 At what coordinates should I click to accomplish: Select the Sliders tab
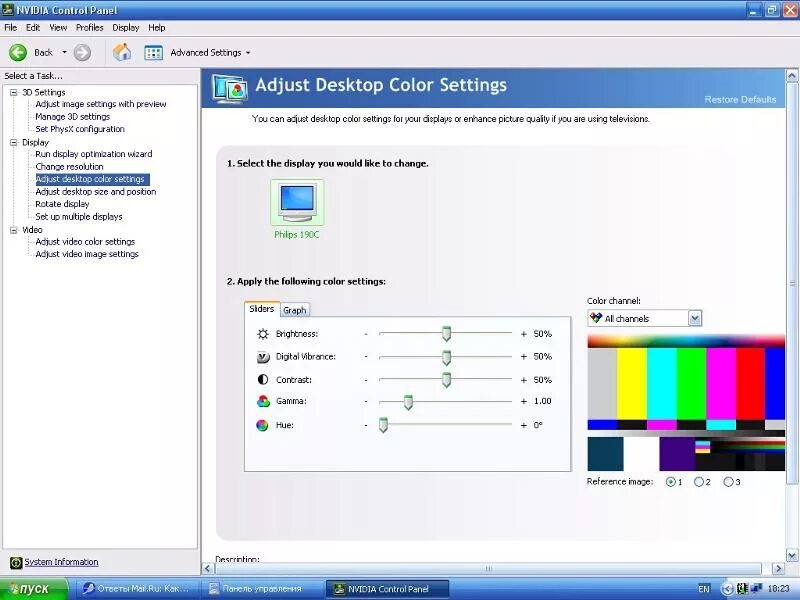coord(262,309)
